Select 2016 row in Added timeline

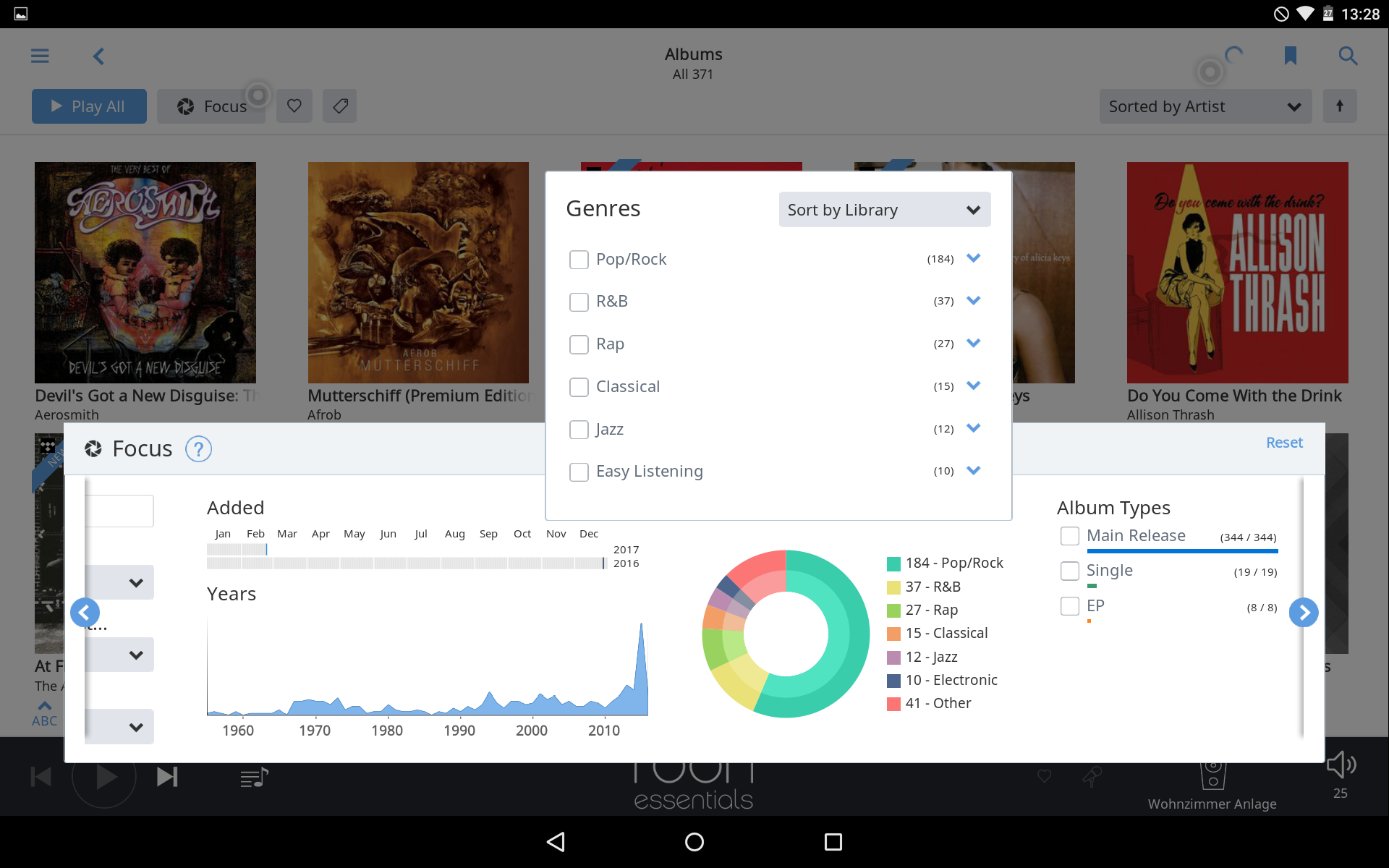(423, 563)
